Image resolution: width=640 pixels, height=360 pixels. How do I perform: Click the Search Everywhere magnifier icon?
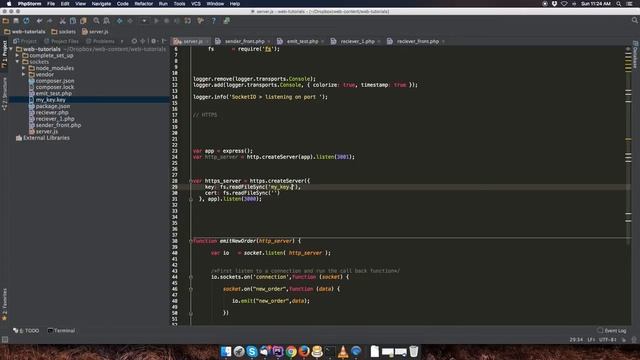click(635, 20)
